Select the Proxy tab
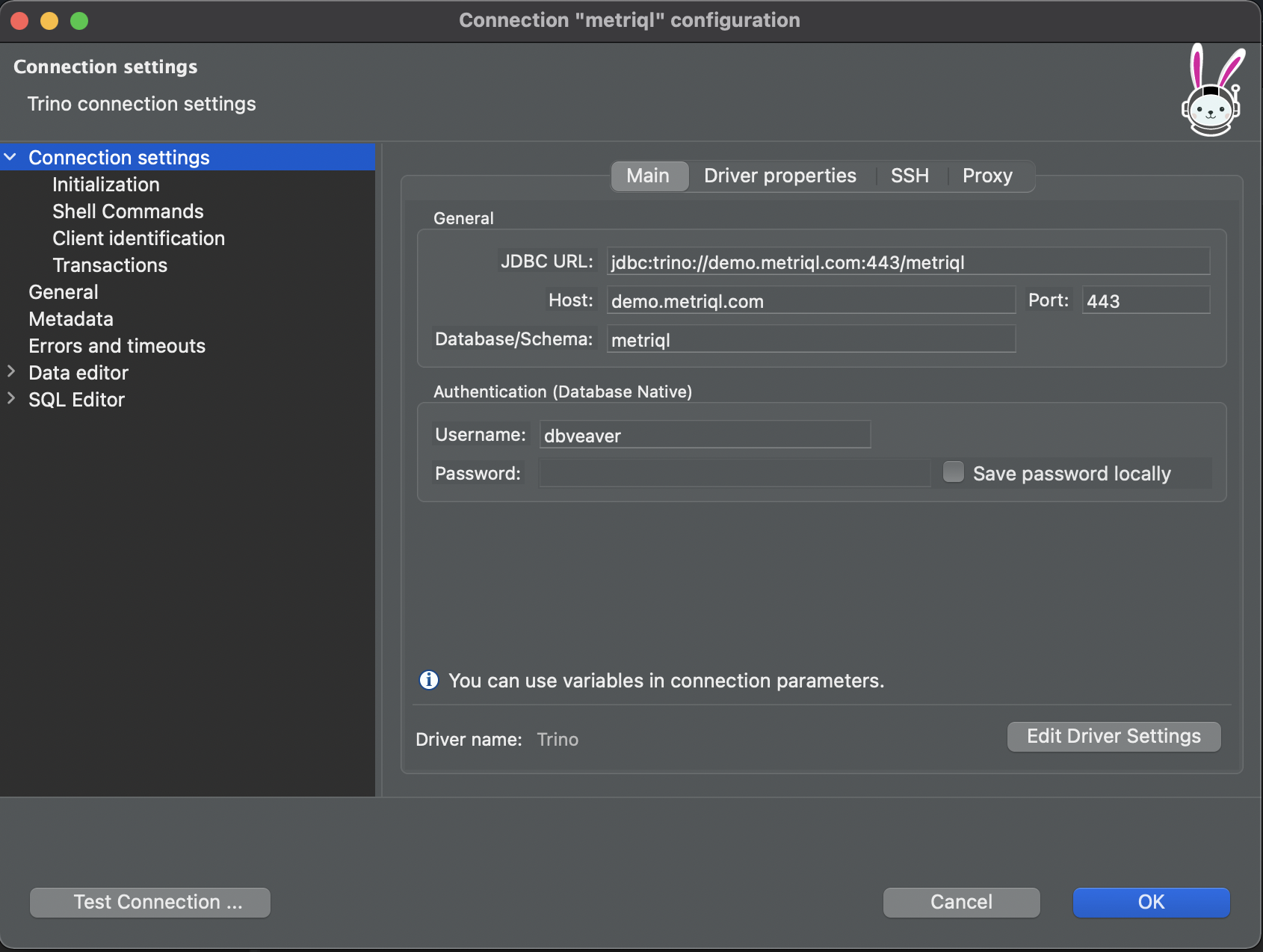The image size is (1263, 952). 986,176
